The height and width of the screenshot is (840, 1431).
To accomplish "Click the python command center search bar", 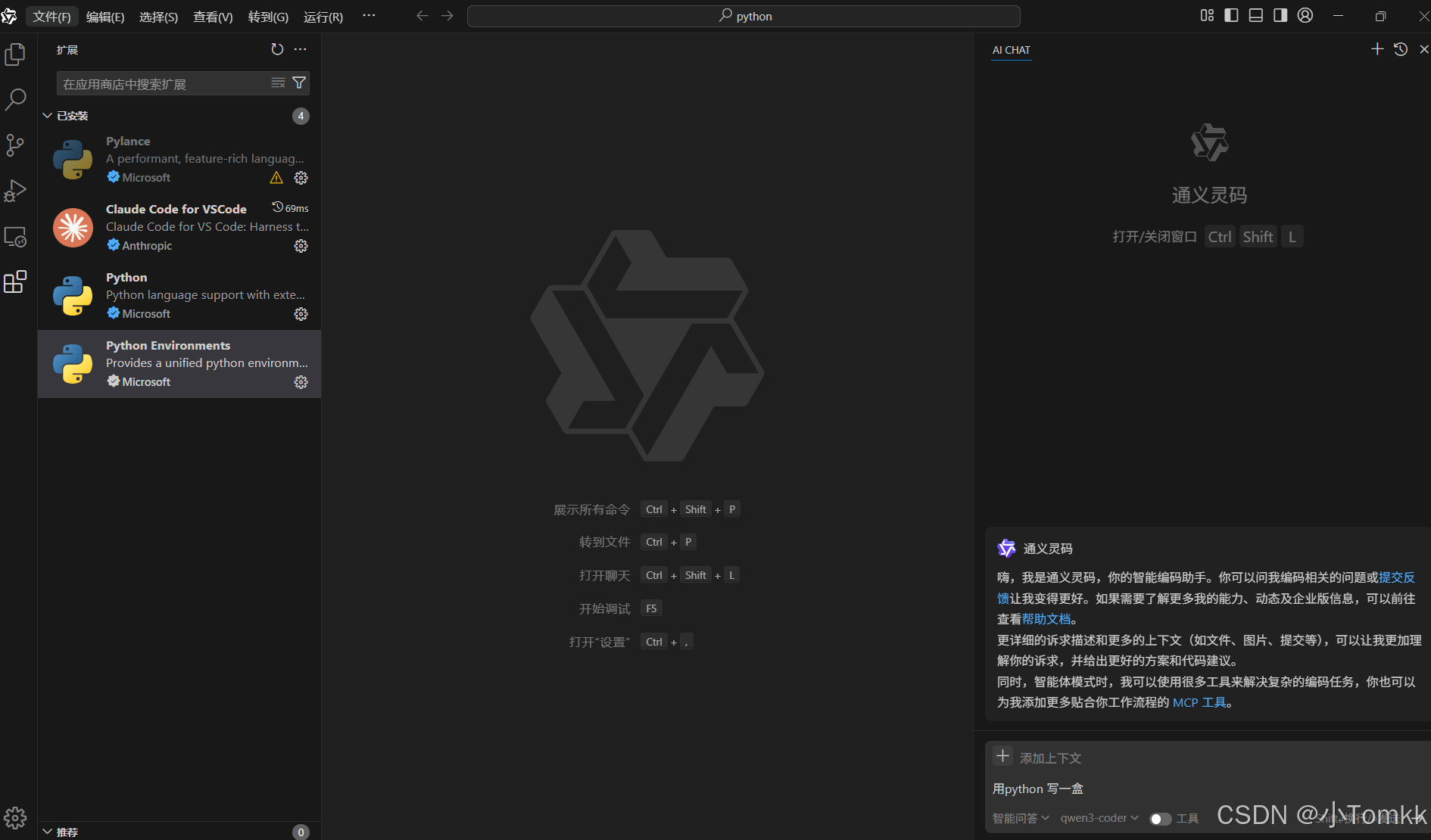I will (744, 16).
